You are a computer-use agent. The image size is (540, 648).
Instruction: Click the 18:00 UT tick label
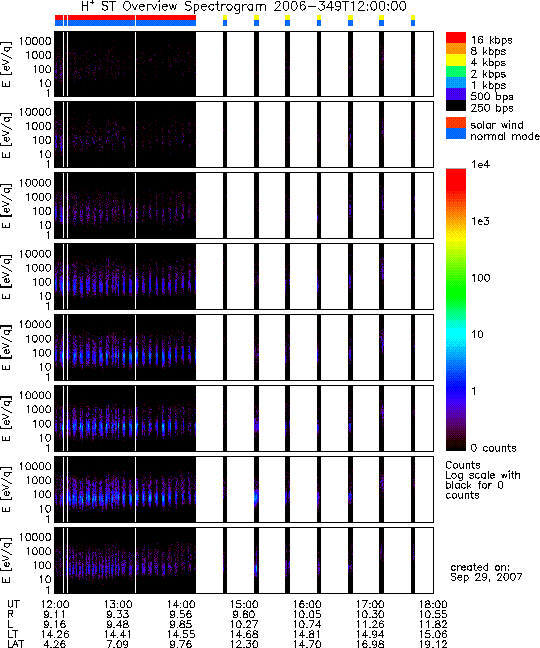point(433,604)
